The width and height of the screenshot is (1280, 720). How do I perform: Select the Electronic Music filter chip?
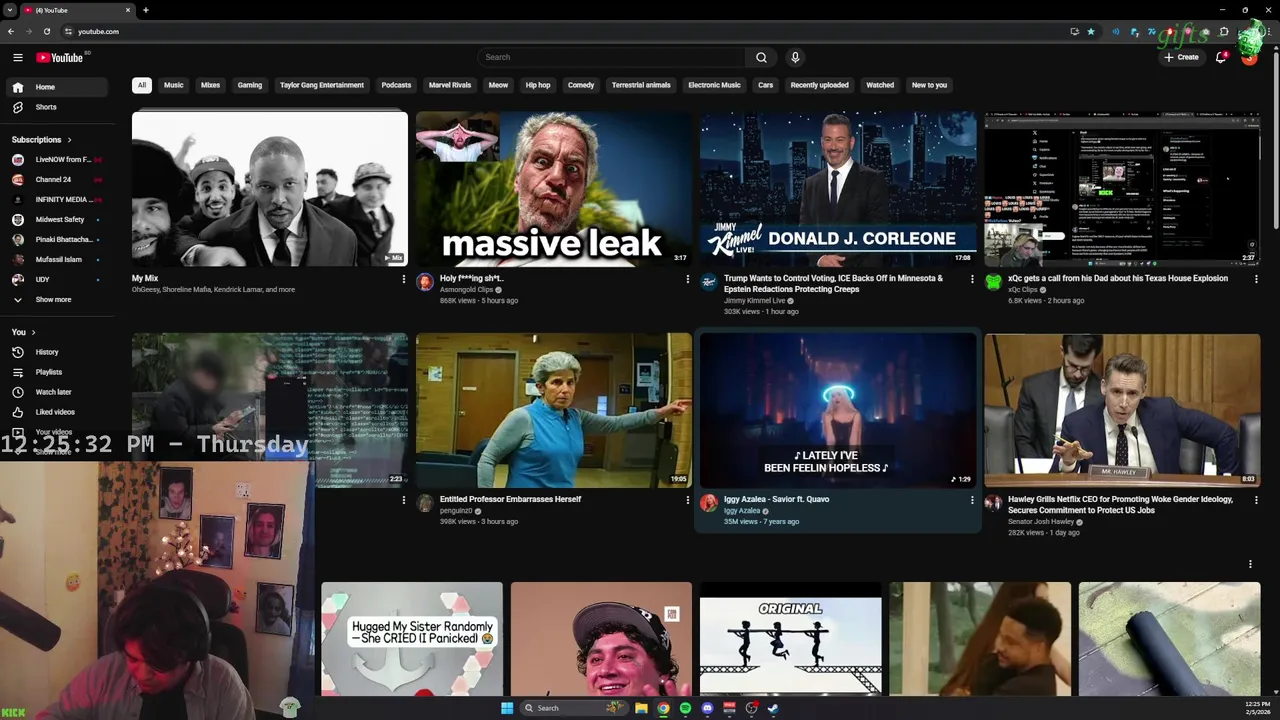[x=714, y=85]
